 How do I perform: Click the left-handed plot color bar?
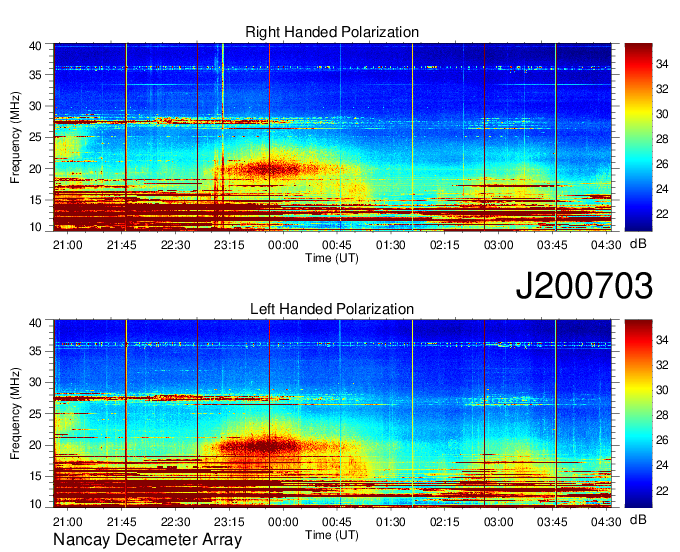coord(638,414)
